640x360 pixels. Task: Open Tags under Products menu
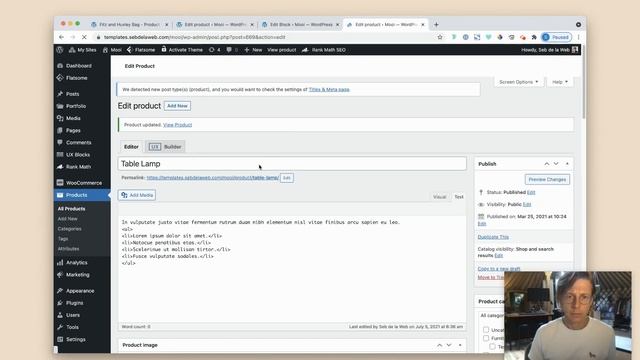tap(63, 239)
